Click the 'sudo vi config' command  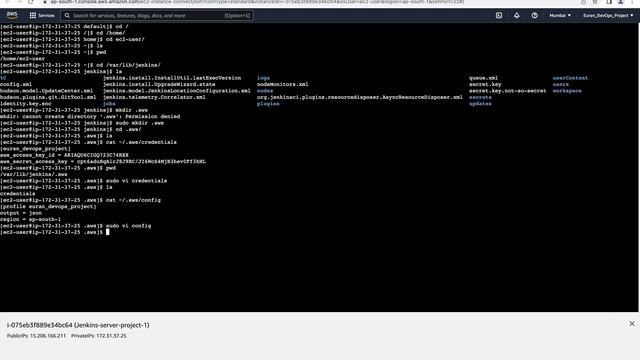point(128,226)
